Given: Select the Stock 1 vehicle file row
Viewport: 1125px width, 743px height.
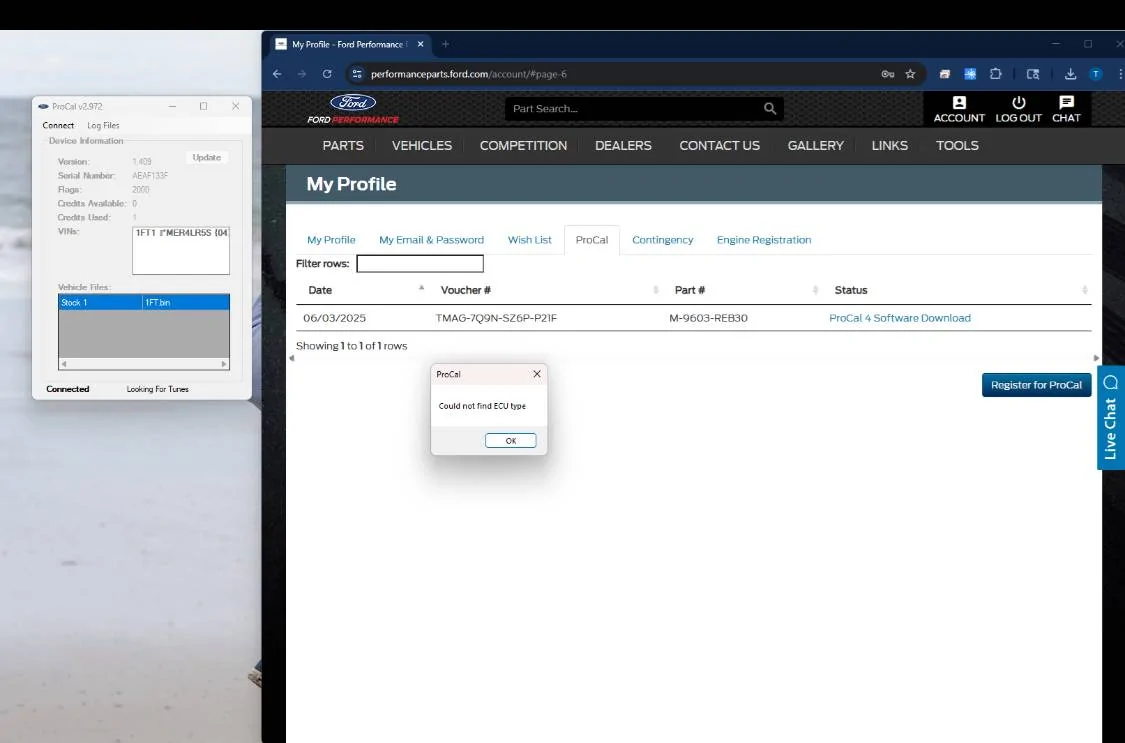Looking at the screenshot, I should [143, 303].
